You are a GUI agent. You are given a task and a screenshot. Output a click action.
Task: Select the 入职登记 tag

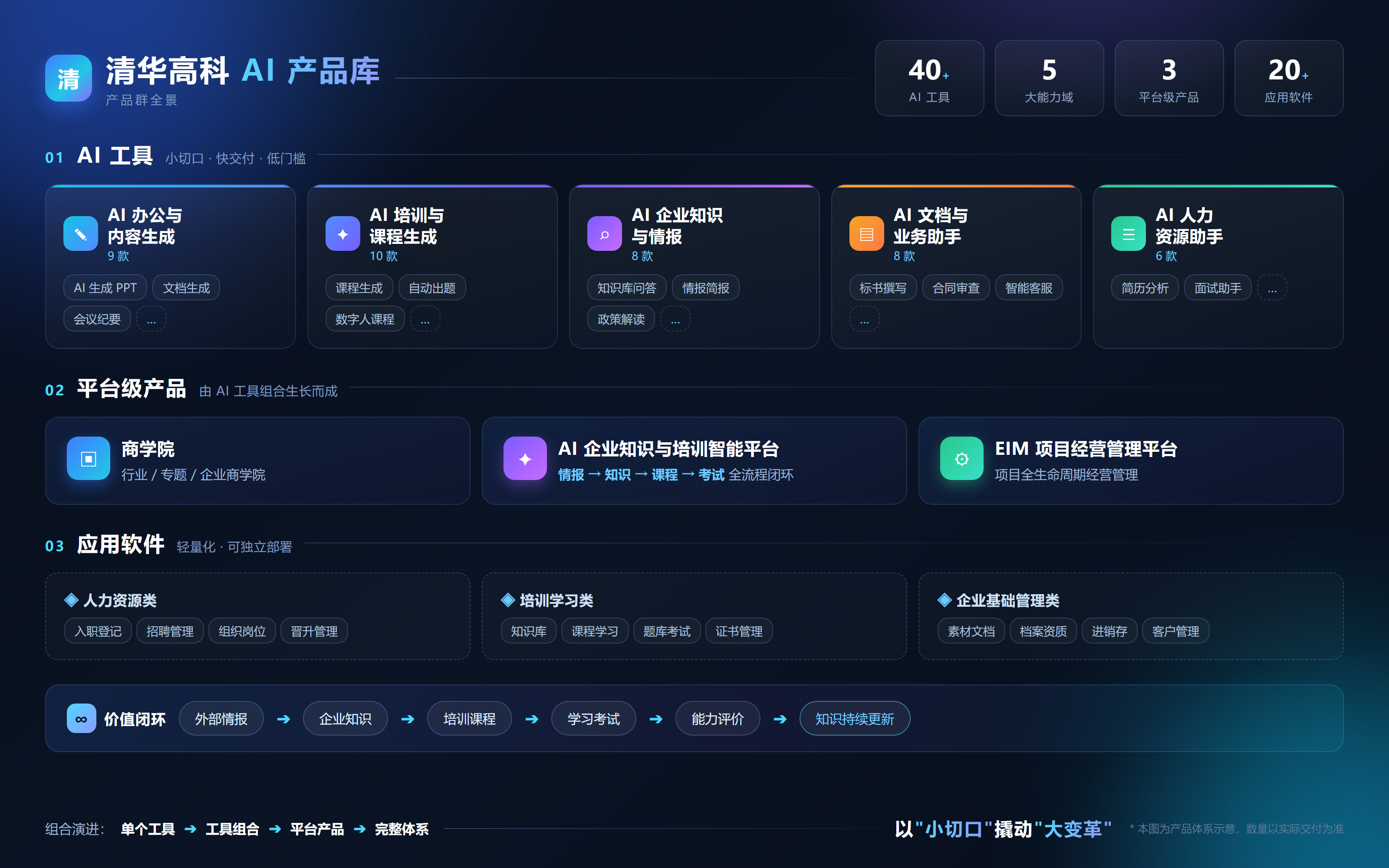98,631
